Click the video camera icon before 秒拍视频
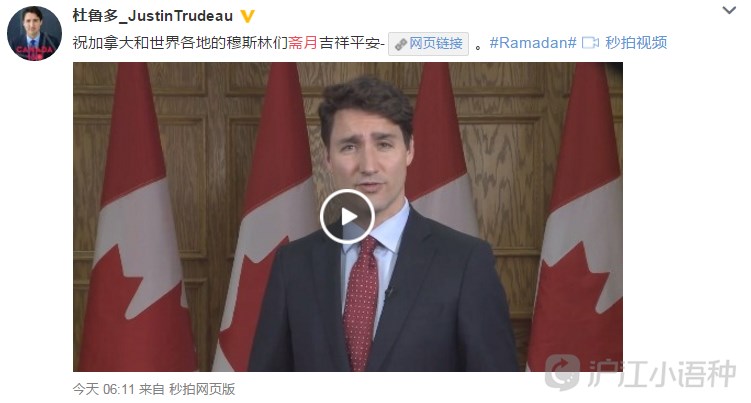The height and width of the screenshot is (403, 751). [590, 43]
